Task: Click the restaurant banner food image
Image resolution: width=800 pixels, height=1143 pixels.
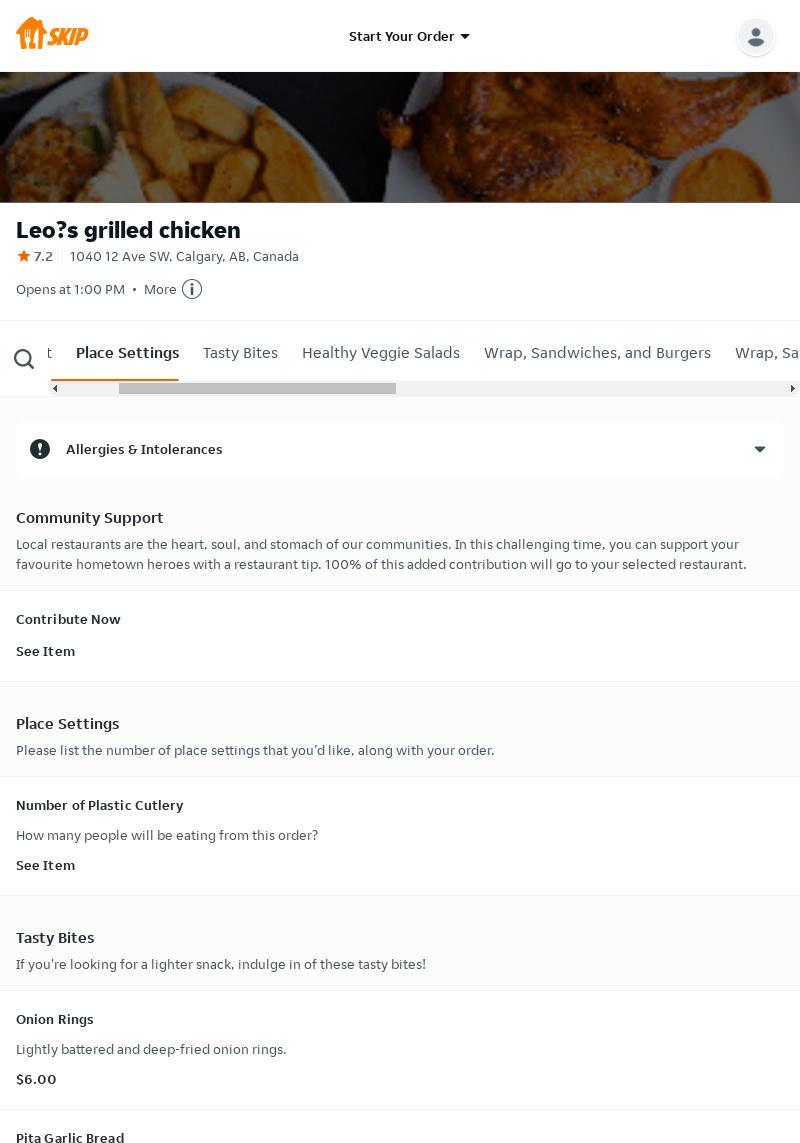Action: [400, 137]
